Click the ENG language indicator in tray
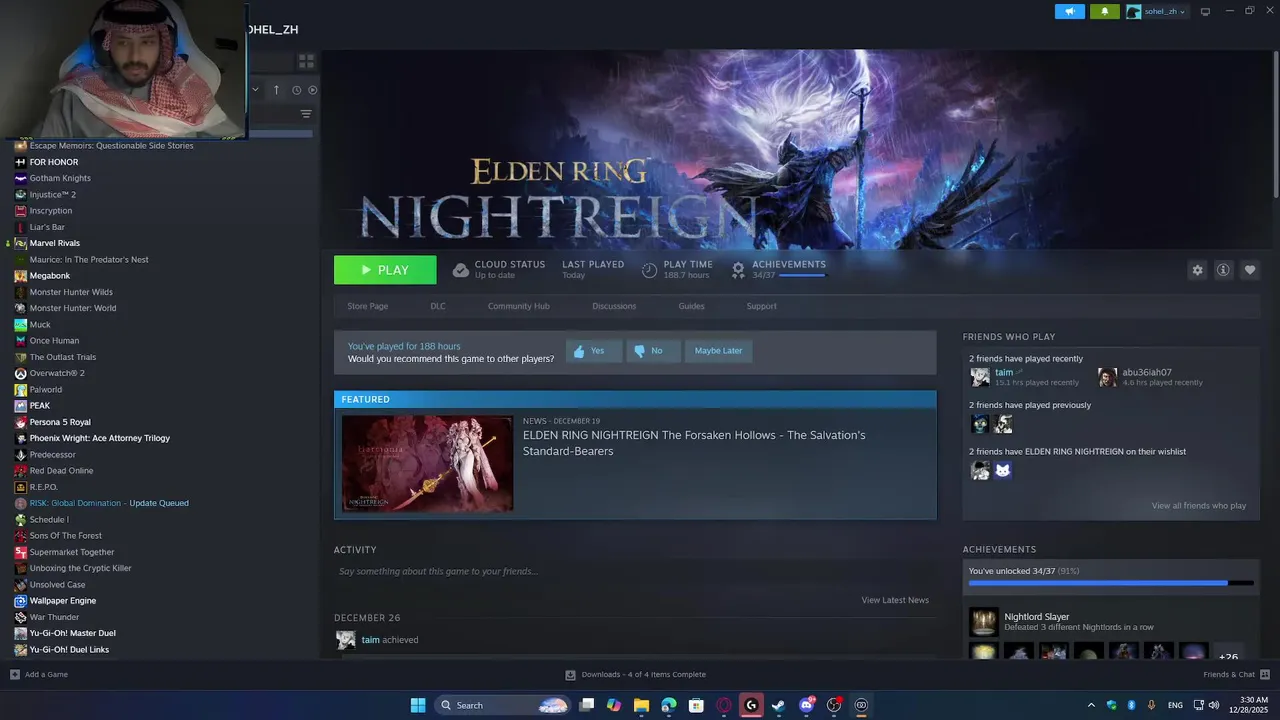This screenshot has width=1280, height=720. 1175,705
